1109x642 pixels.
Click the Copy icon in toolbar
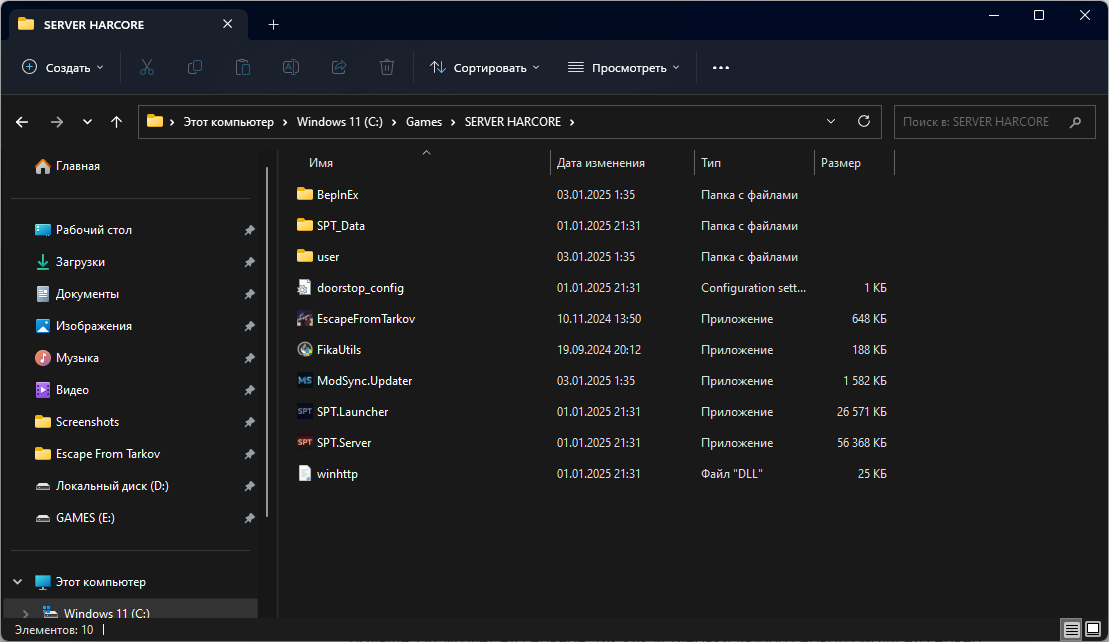pos(194,67)
